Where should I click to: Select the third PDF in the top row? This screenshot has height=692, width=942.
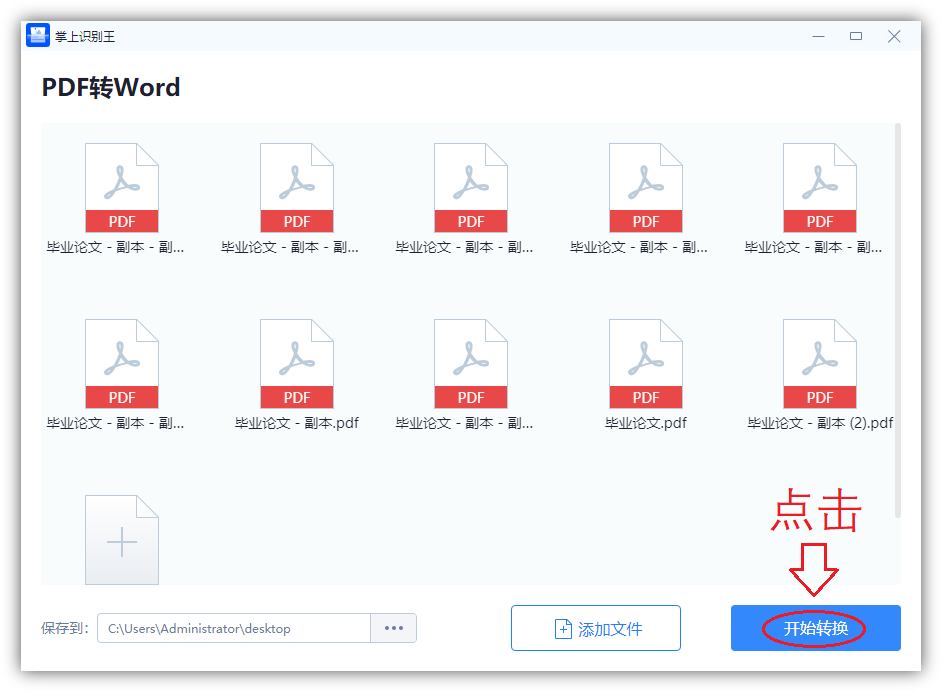[471, 188]
